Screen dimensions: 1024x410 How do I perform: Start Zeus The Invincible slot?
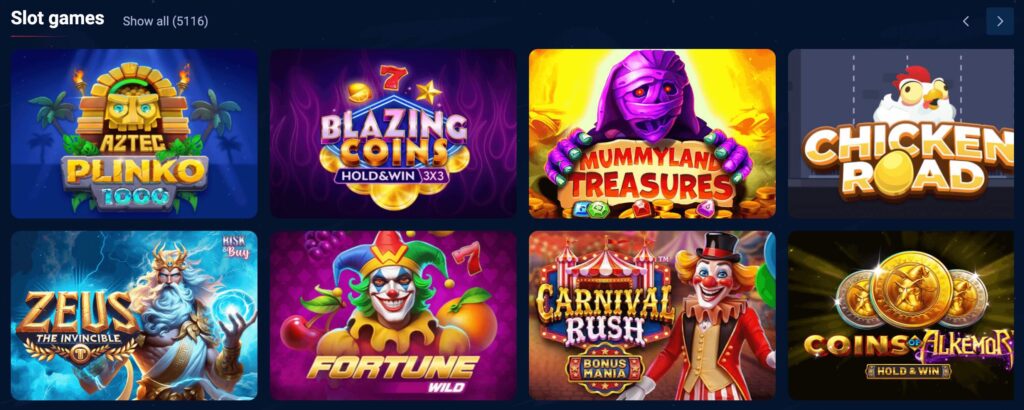pyautogui.click(x=135, y=315)
